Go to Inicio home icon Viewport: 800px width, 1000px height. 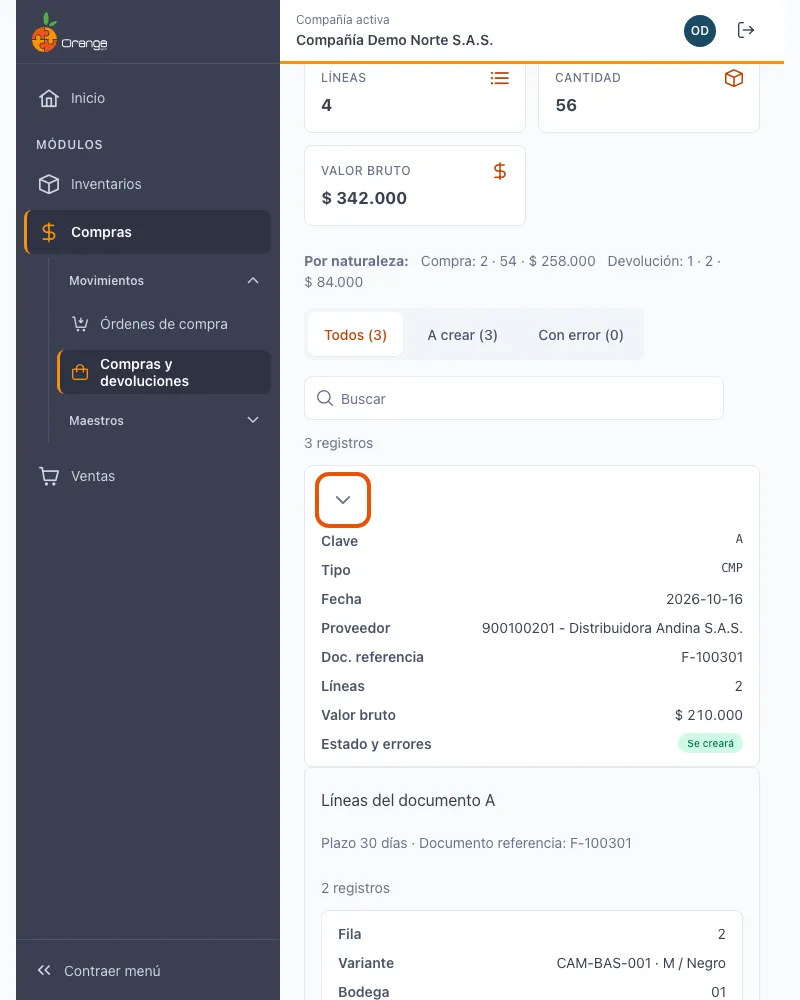point(48,98)
